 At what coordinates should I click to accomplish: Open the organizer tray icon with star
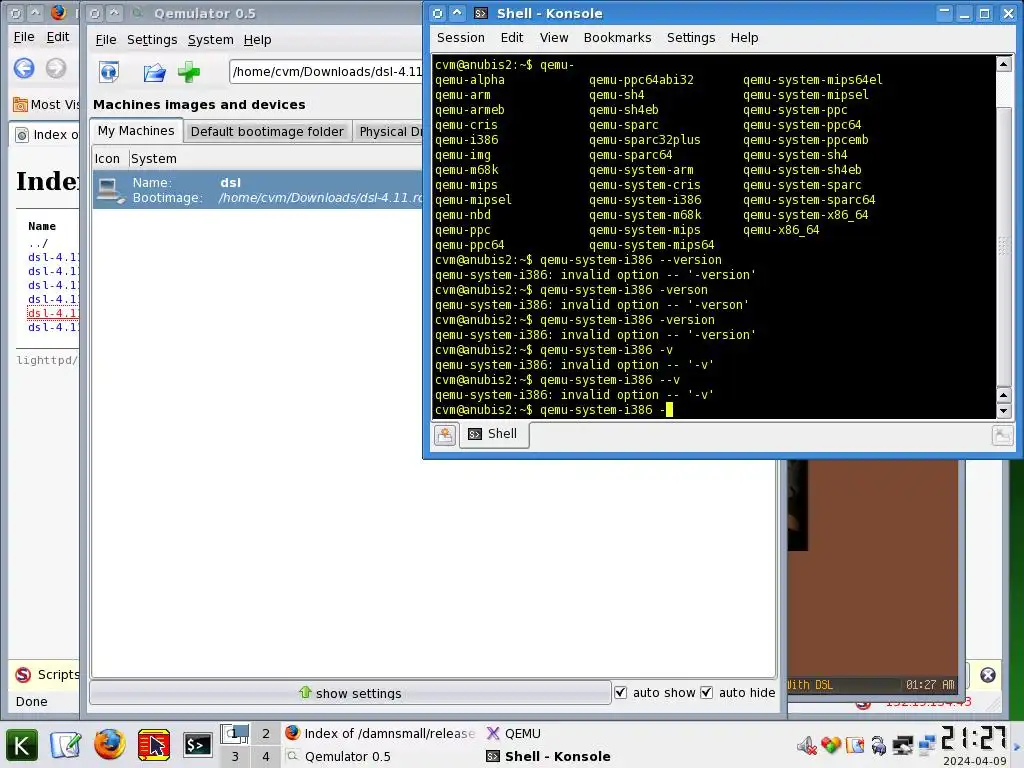(855, 745)
